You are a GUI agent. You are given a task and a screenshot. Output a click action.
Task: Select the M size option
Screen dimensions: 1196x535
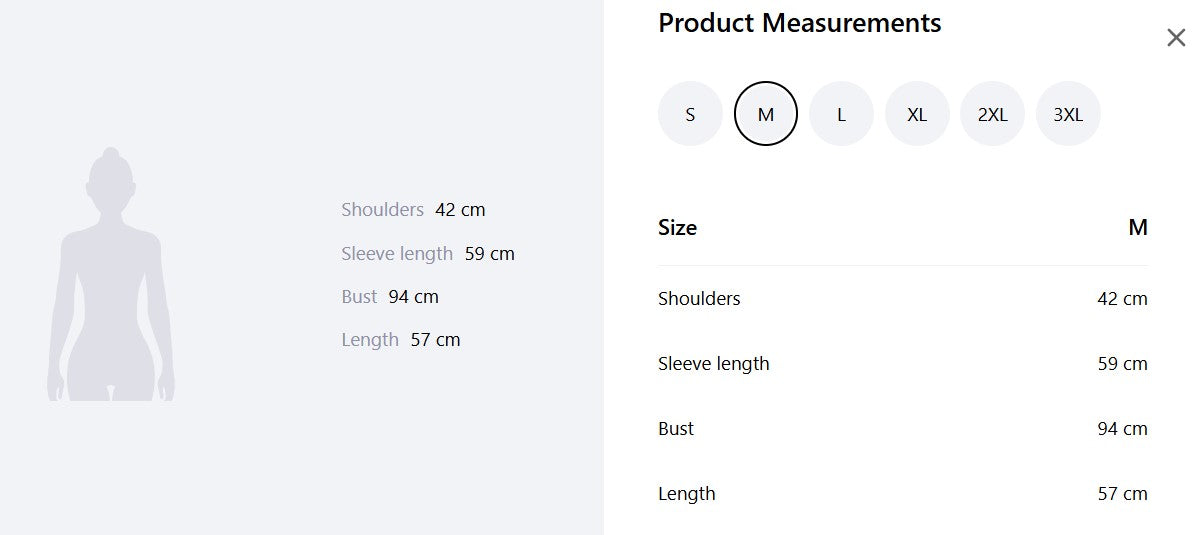(x=766, y=114)
